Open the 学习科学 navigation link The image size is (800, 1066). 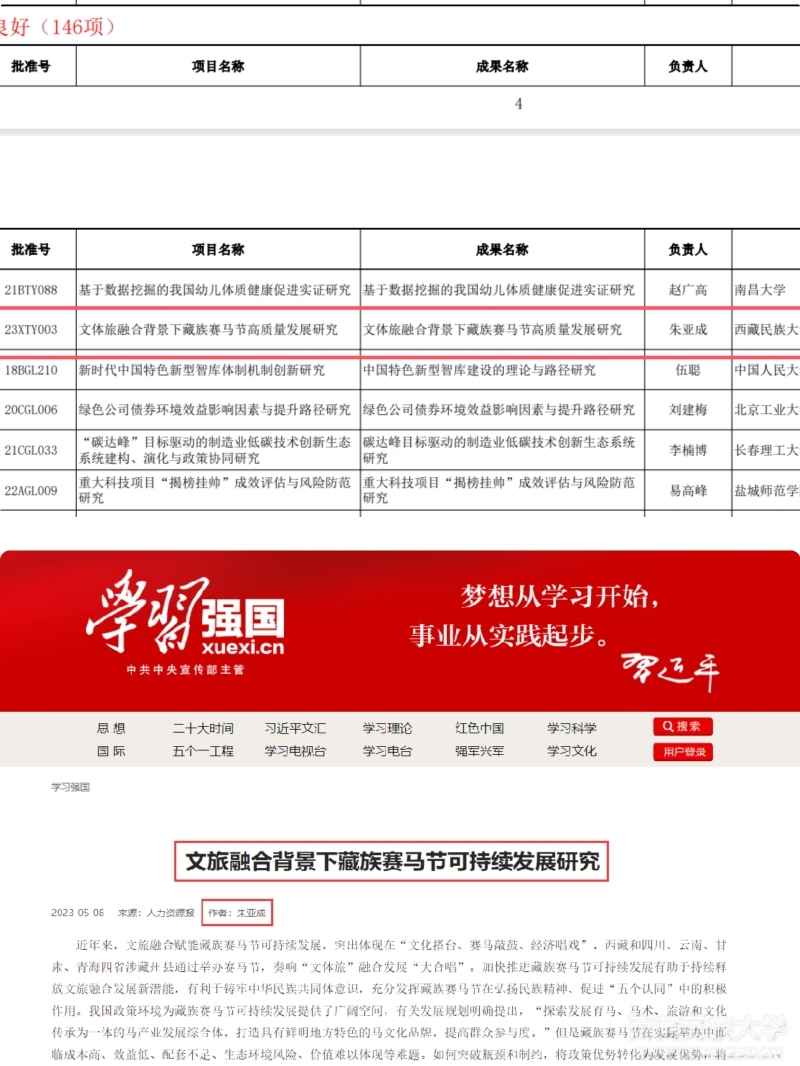tap(571, 728)
